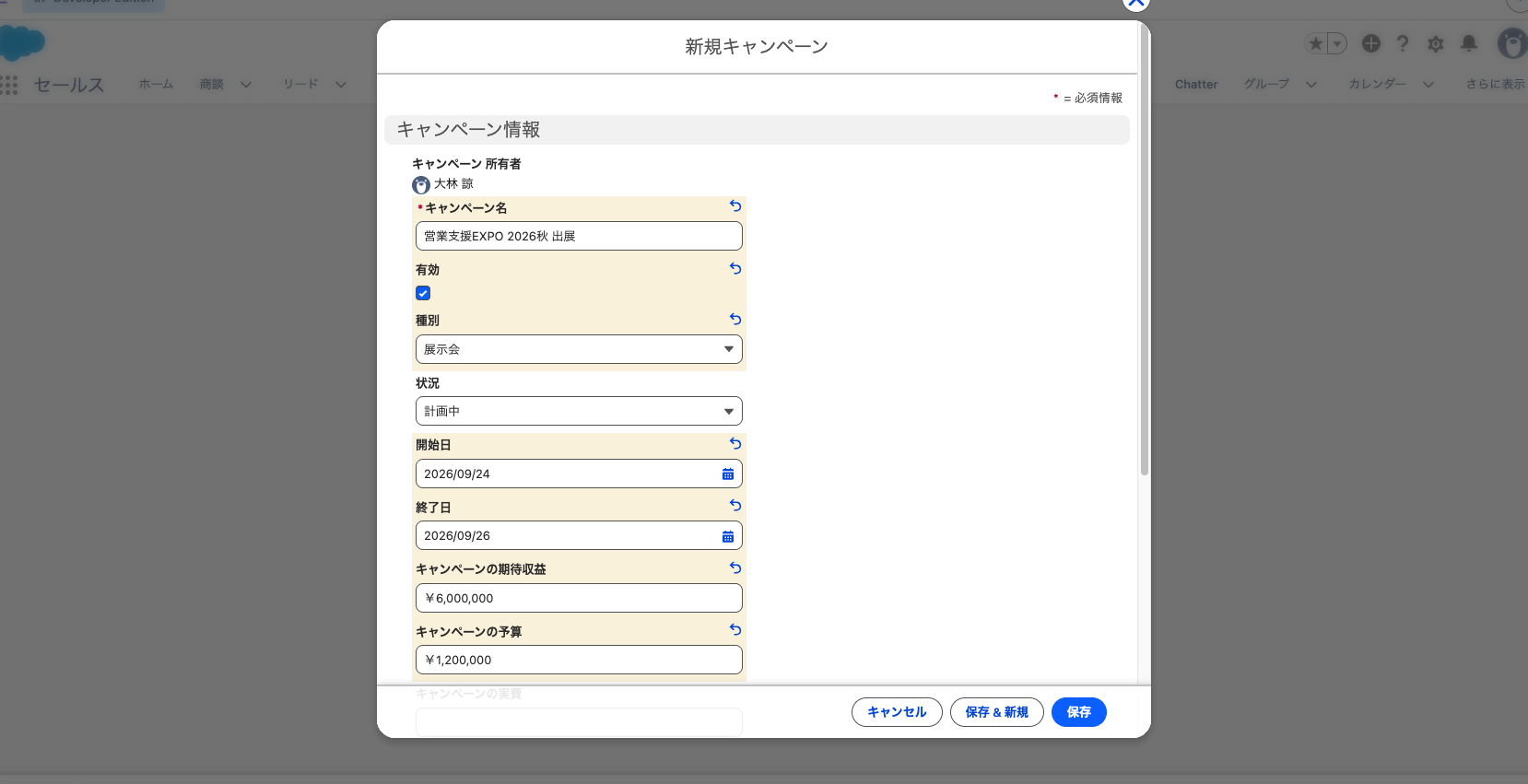Go to the 商談 tab

point(212,84)
